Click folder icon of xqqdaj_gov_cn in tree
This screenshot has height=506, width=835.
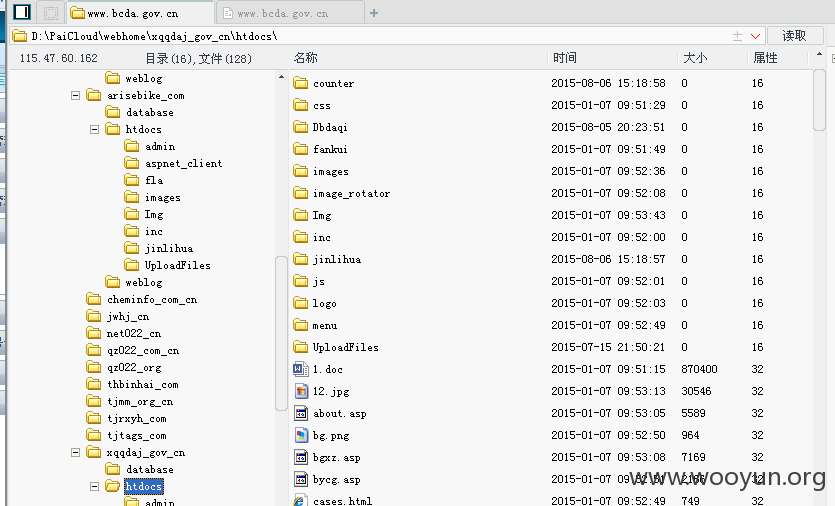[x=94, y=452]
